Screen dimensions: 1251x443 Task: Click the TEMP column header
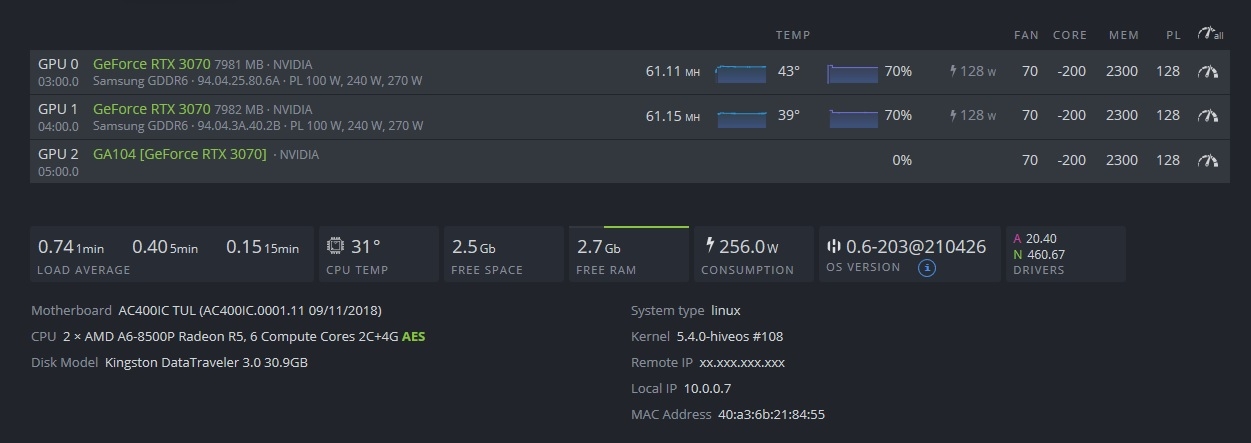coord(793,35)
